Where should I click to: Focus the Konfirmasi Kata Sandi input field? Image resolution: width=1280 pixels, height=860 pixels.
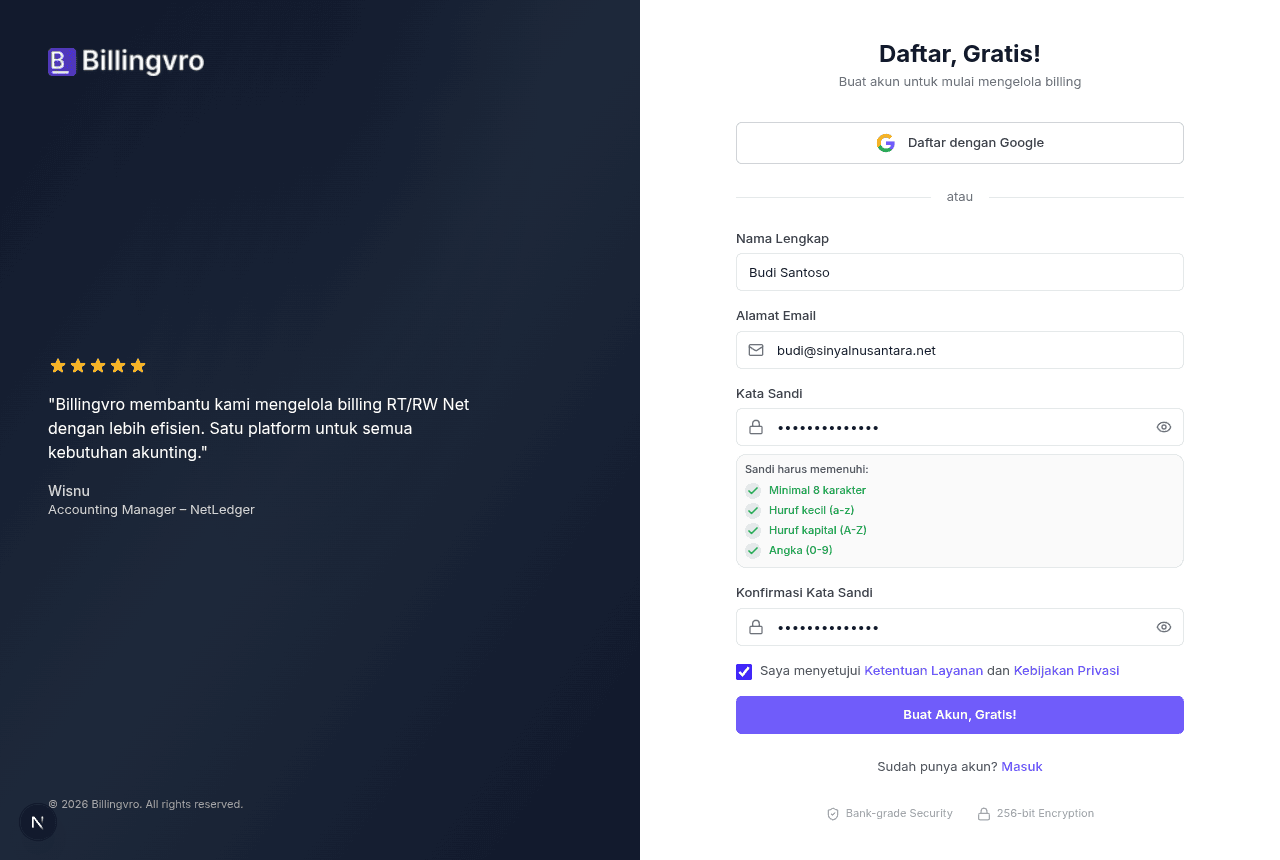(960, 627)
